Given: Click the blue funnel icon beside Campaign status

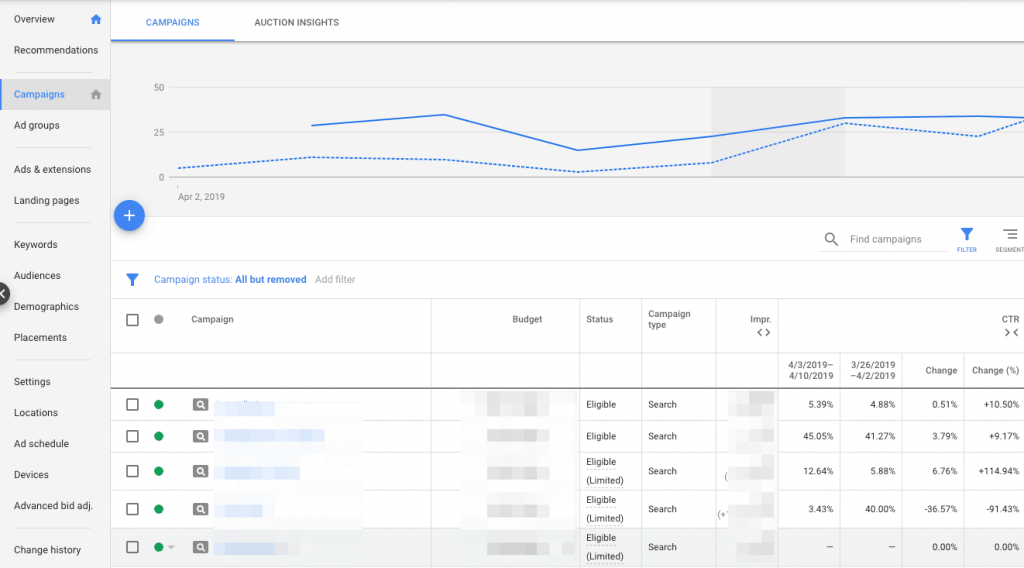Looking at the screenshot, I should (x=132, y=280).
